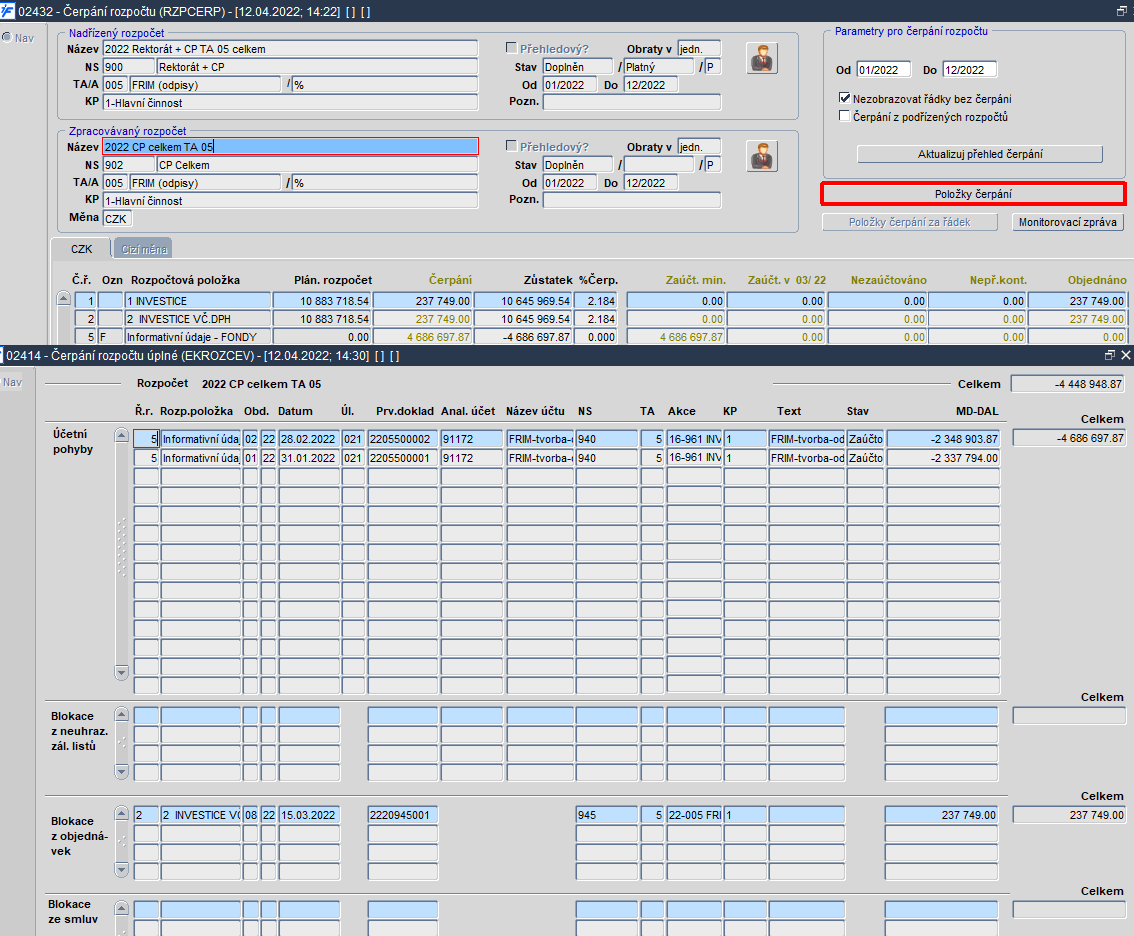Click scroll-up arrow in Účetní pohyby block

click(122, 435)
